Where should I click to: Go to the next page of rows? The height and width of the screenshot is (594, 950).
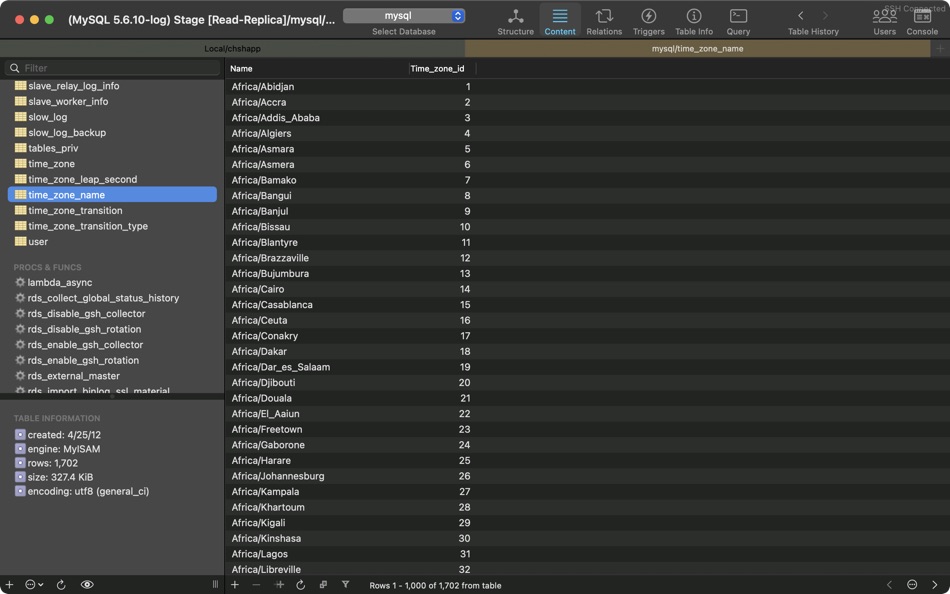[934, 585]
